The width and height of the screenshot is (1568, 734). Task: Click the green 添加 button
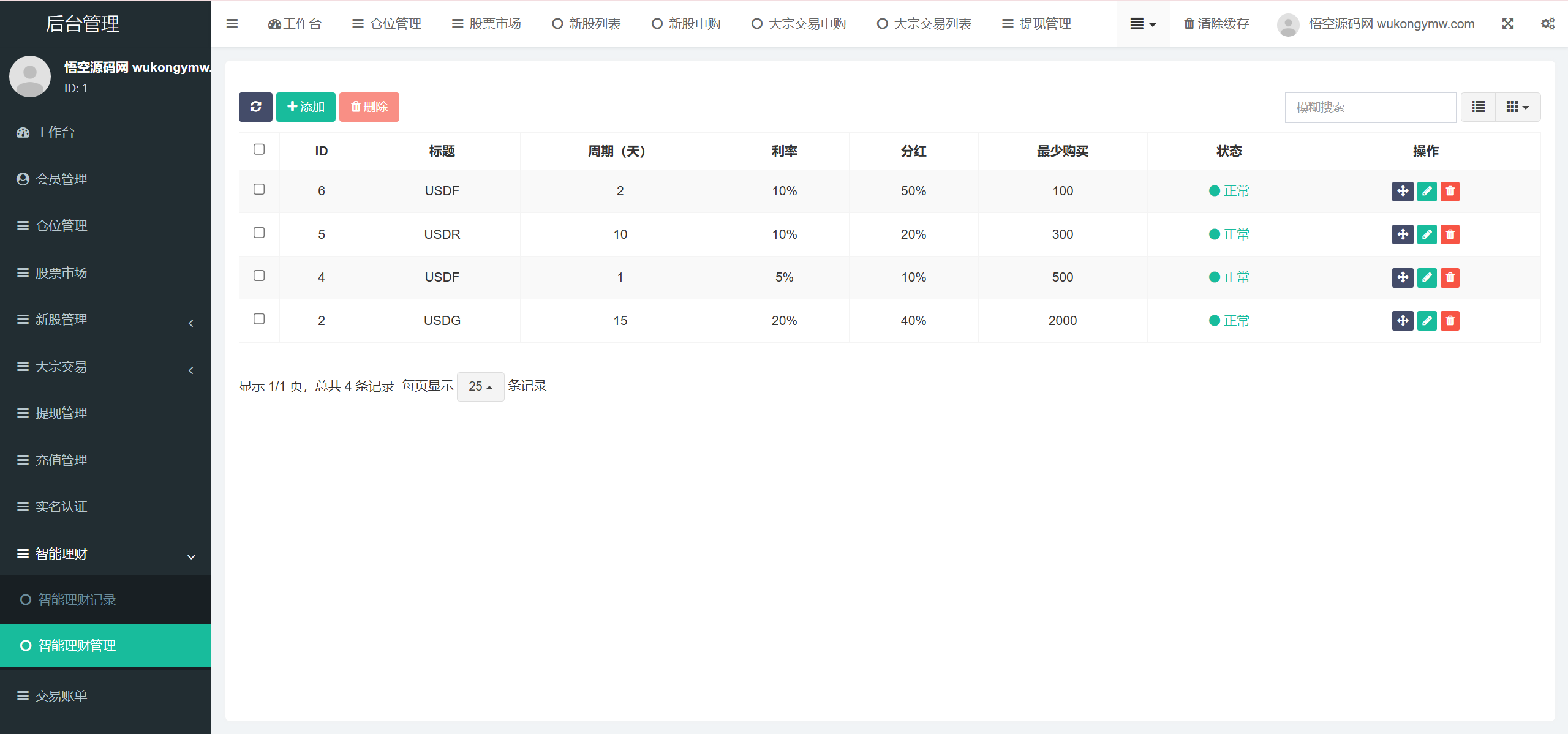point(306,107)
